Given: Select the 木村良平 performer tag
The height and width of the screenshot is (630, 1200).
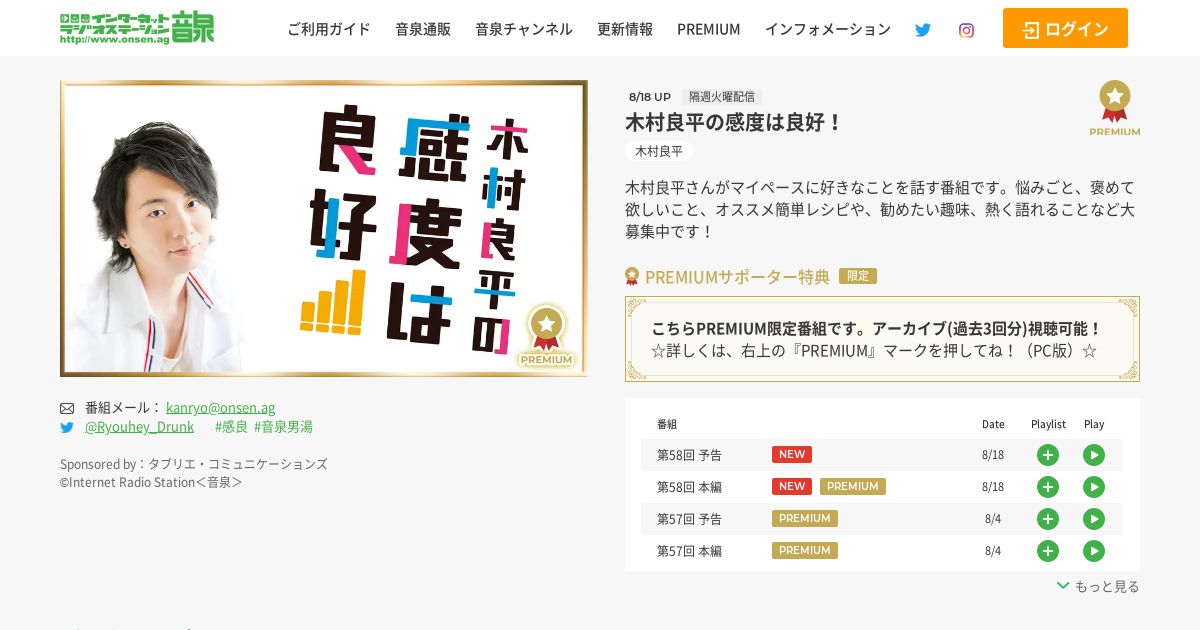Looking at the screenshot, I should (x=659, y=151).
